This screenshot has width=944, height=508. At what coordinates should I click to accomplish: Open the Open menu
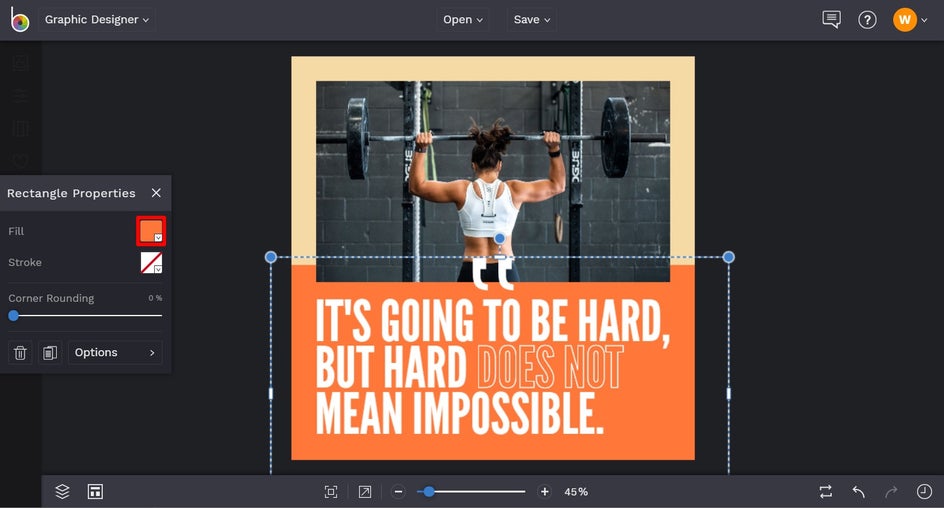[462, 20]
